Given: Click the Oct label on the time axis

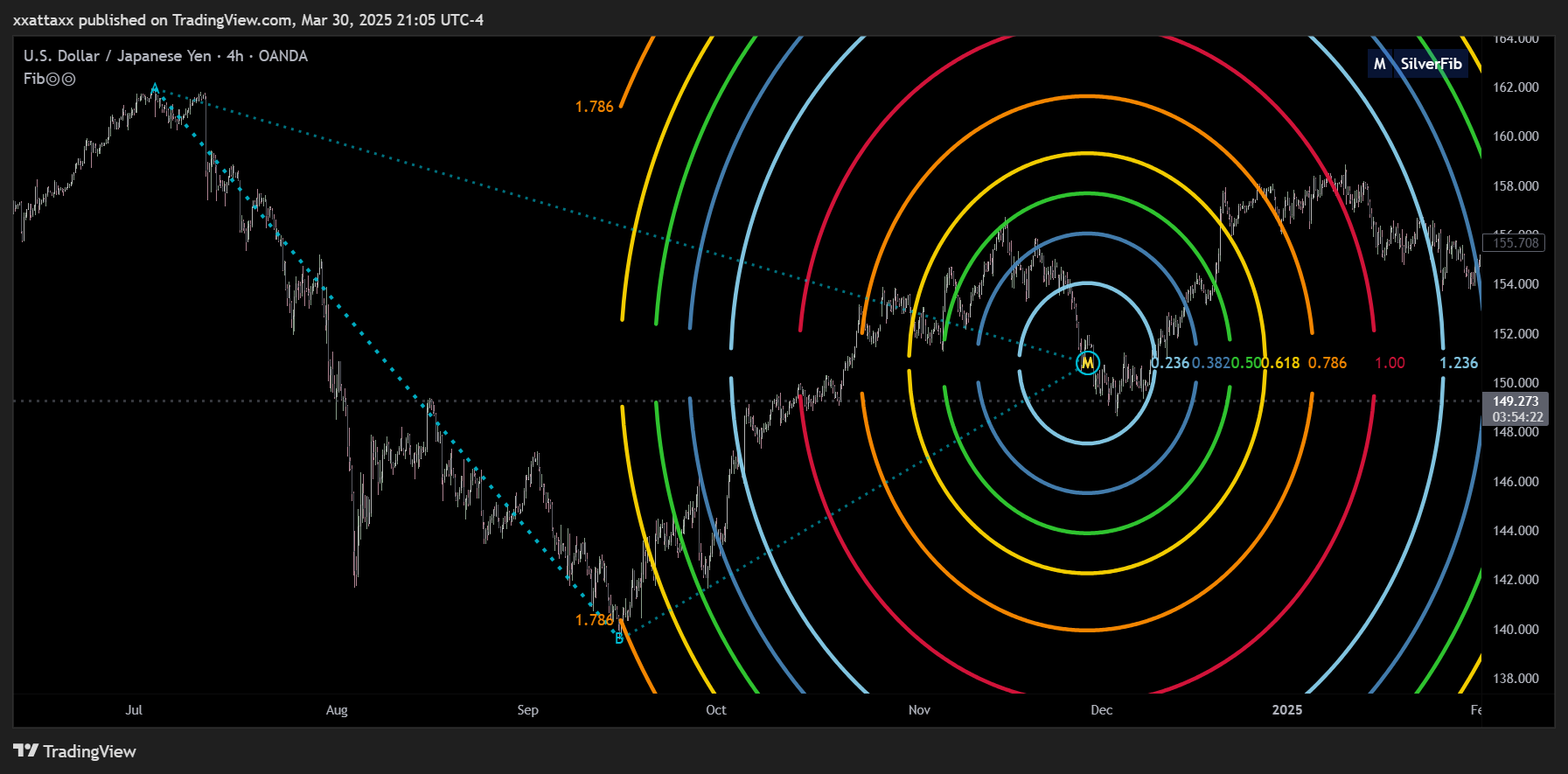Looking at the screenshot, I should tap(716, 710).
